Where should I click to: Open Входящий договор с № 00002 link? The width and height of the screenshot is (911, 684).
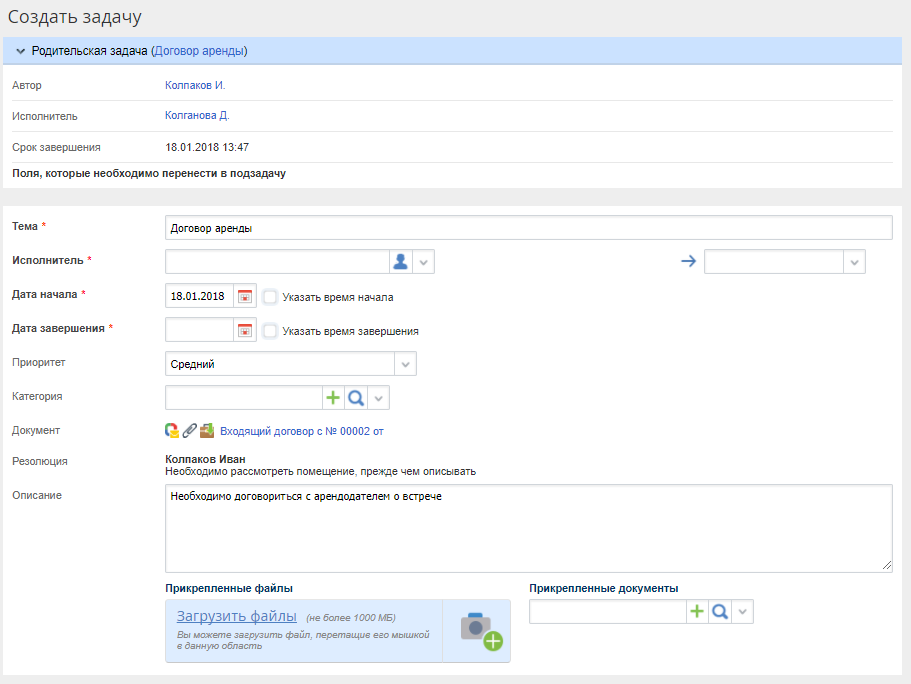[x=301, y=432]
